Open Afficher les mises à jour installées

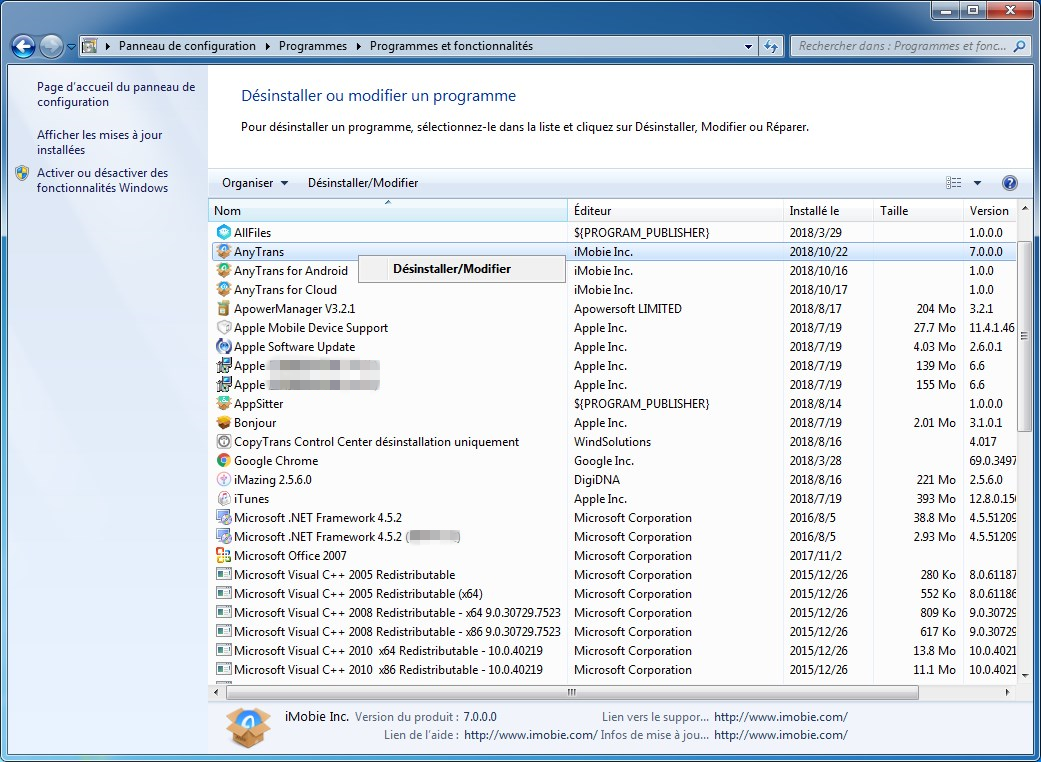(100, 142)
